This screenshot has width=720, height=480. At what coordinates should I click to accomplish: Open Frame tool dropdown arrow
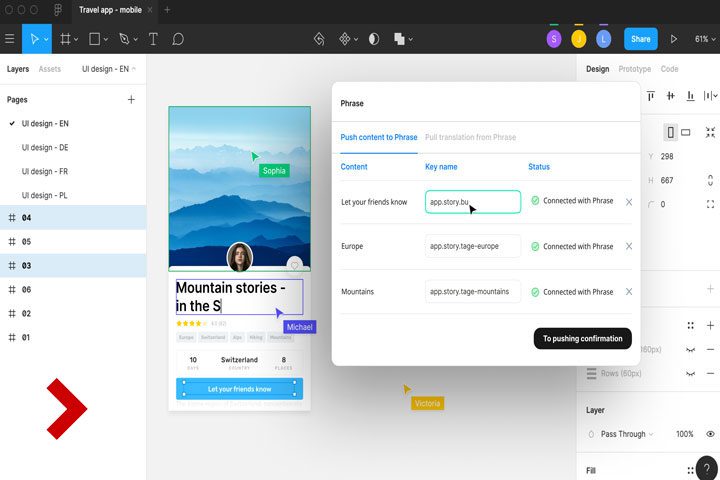click(76, 40)
